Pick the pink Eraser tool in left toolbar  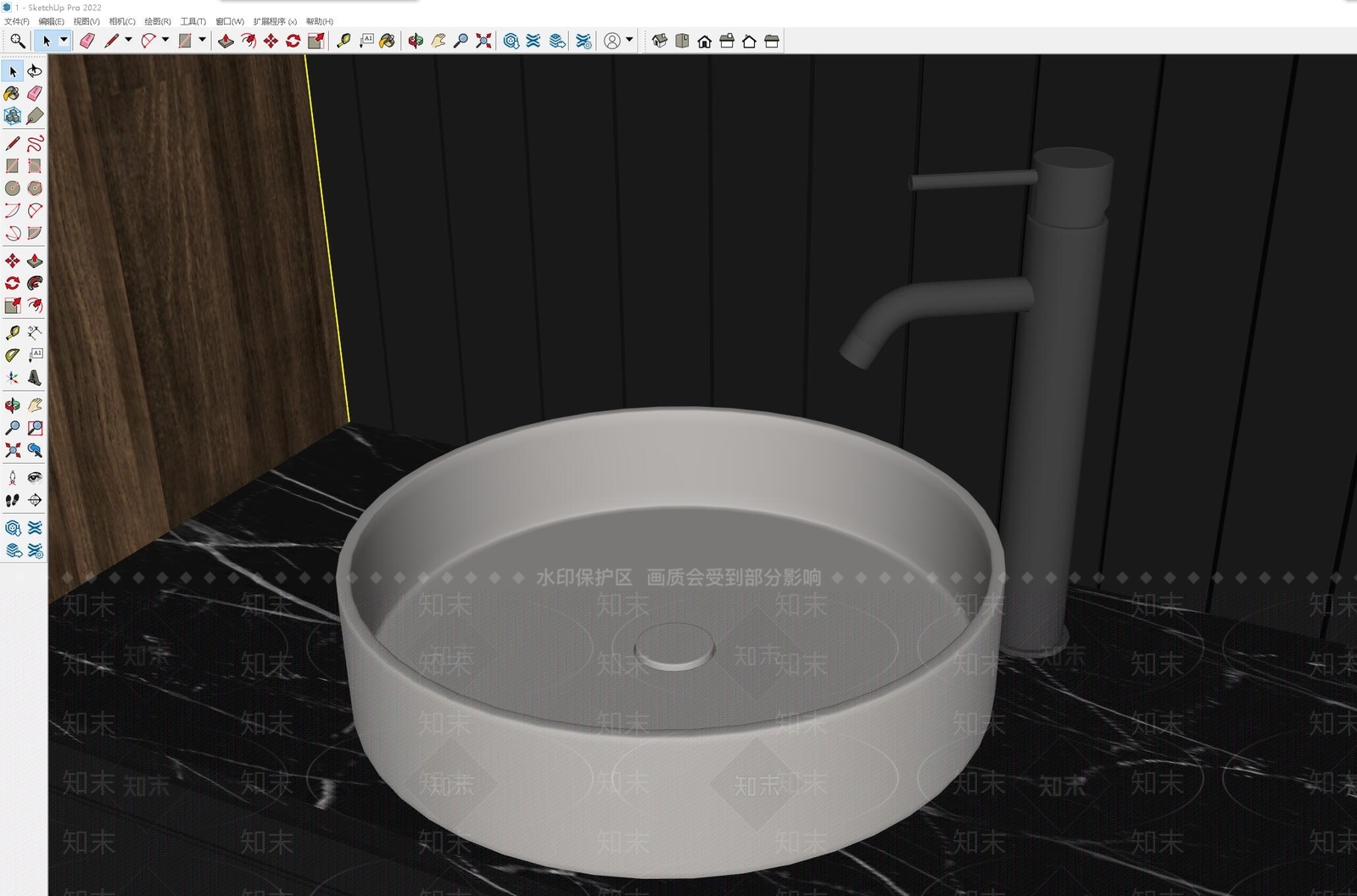[35, 93]
